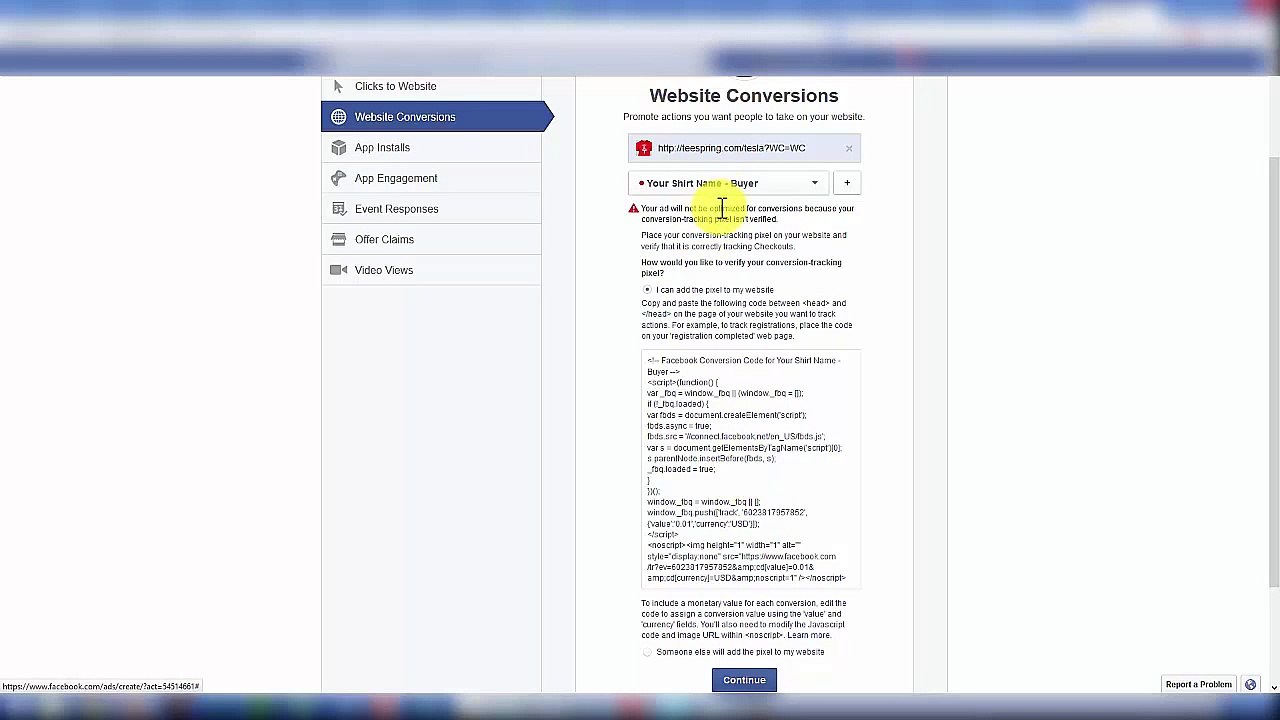Click the 'Place your conversion-tracking pixel' text

pos(744,241)
